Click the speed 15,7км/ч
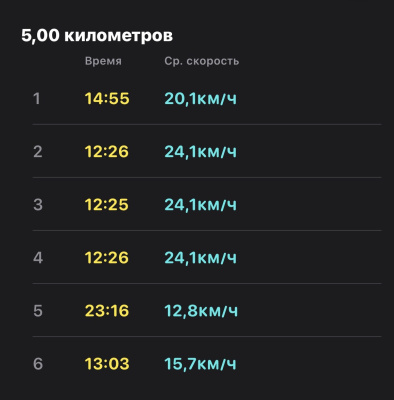 [200, 364]
